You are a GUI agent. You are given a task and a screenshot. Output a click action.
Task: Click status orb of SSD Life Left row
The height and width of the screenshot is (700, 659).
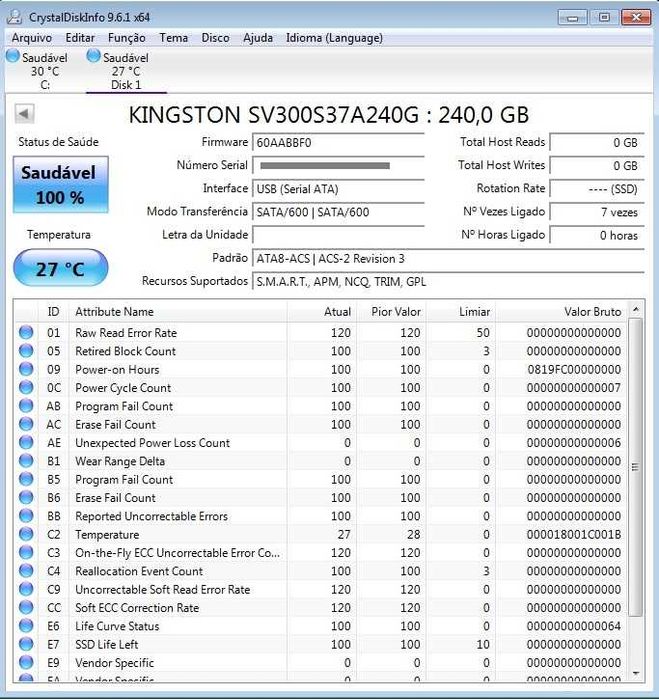tap(26, 644)
